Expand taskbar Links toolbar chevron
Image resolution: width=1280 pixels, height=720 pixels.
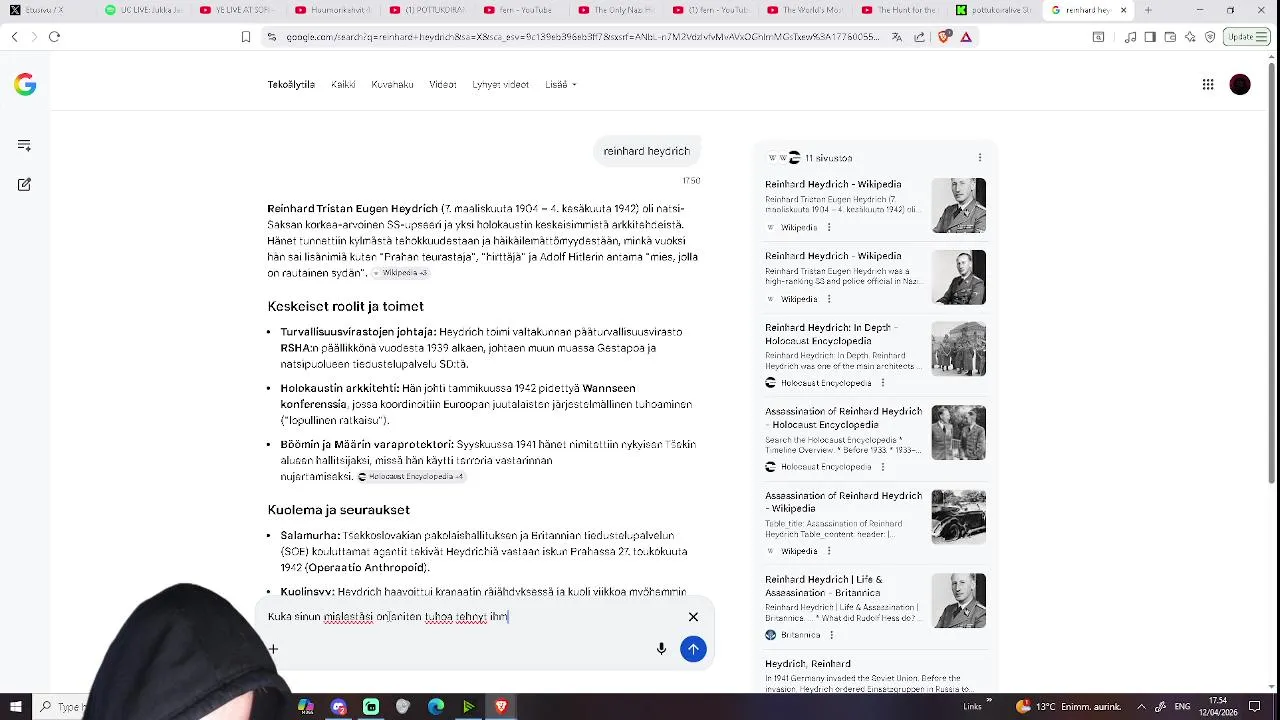990,702
